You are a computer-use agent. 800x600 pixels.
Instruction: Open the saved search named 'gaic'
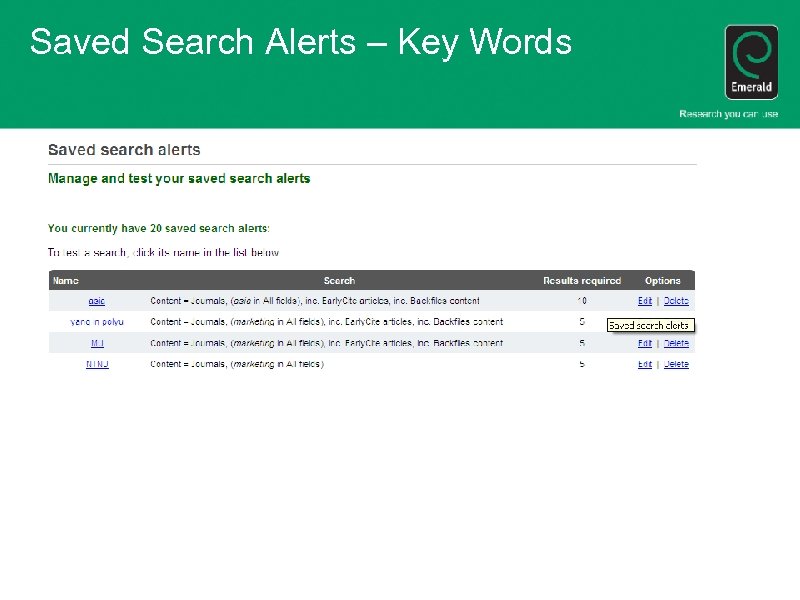pos(95,301)
